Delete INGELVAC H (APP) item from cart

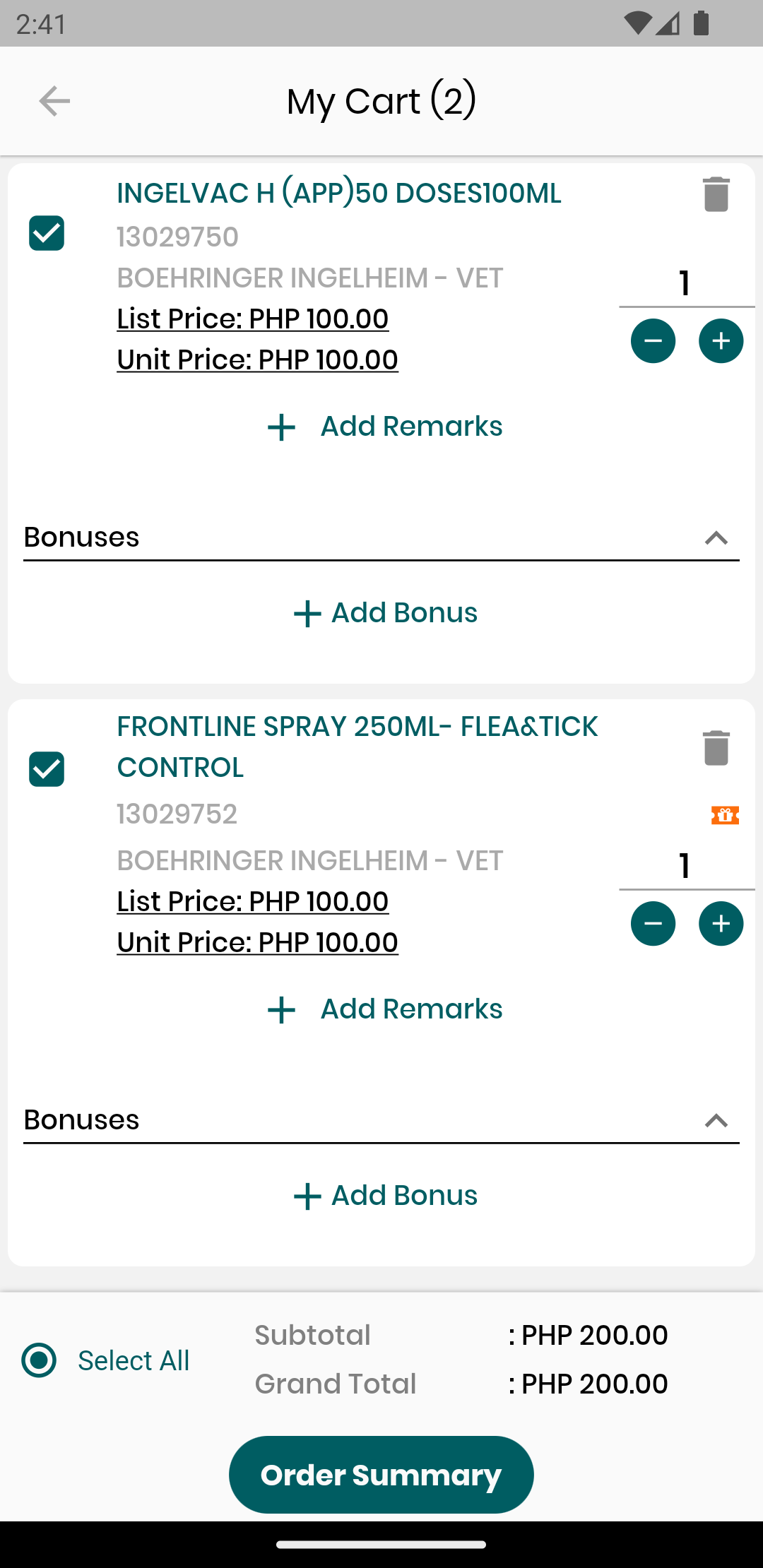[716, 194]
